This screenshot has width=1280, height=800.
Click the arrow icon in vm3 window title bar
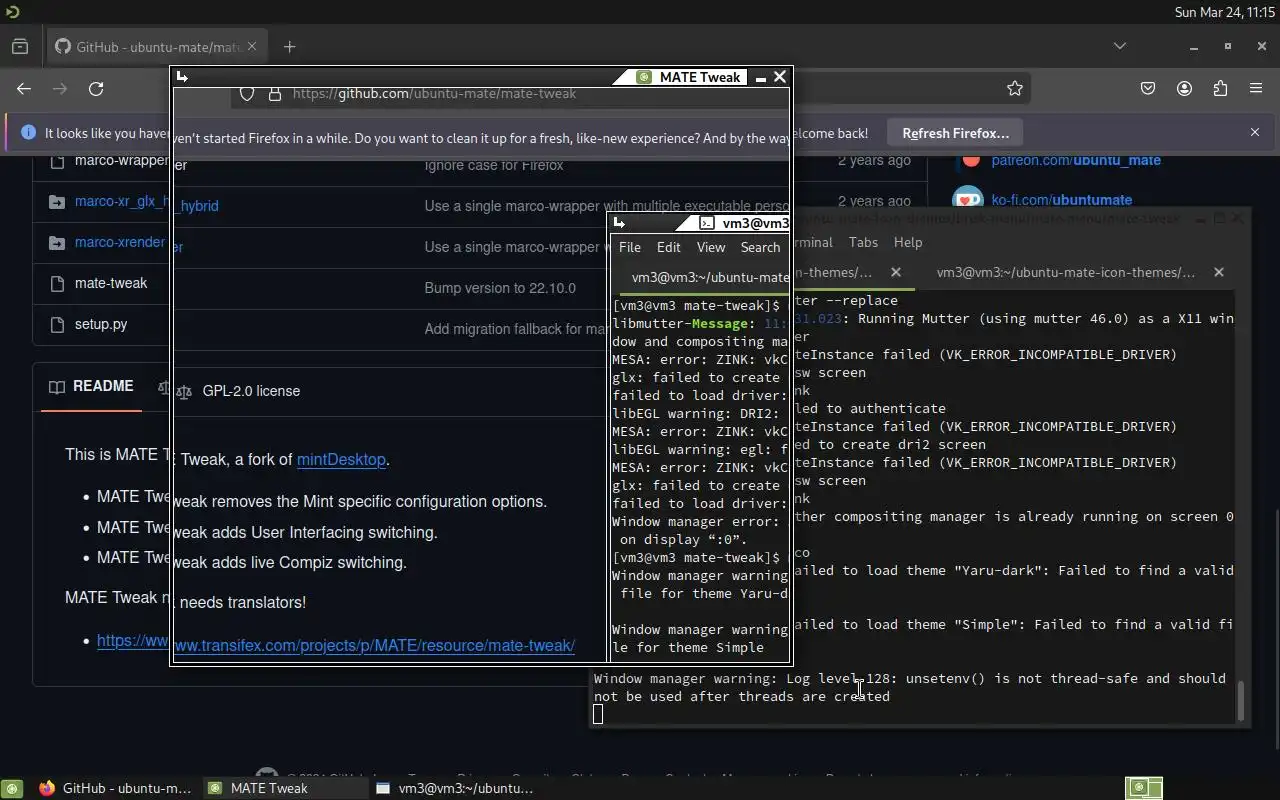pos(619,223)
